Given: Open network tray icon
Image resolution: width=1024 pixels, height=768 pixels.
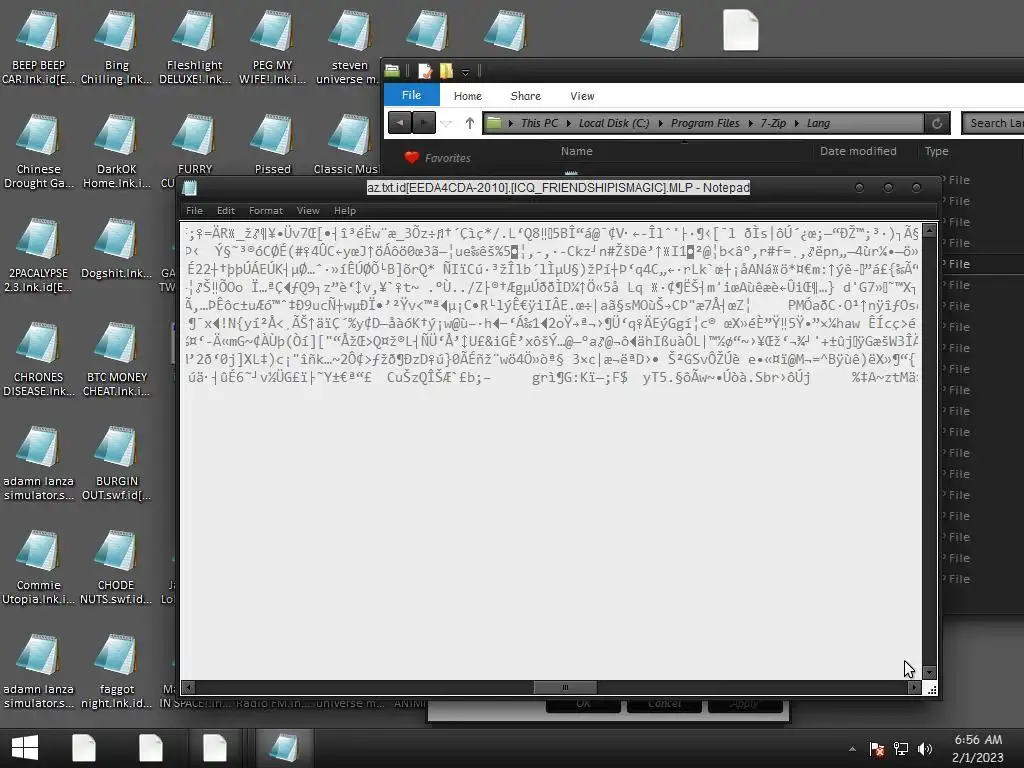Looking at the screenshot, I should click(x=901, y=749).
